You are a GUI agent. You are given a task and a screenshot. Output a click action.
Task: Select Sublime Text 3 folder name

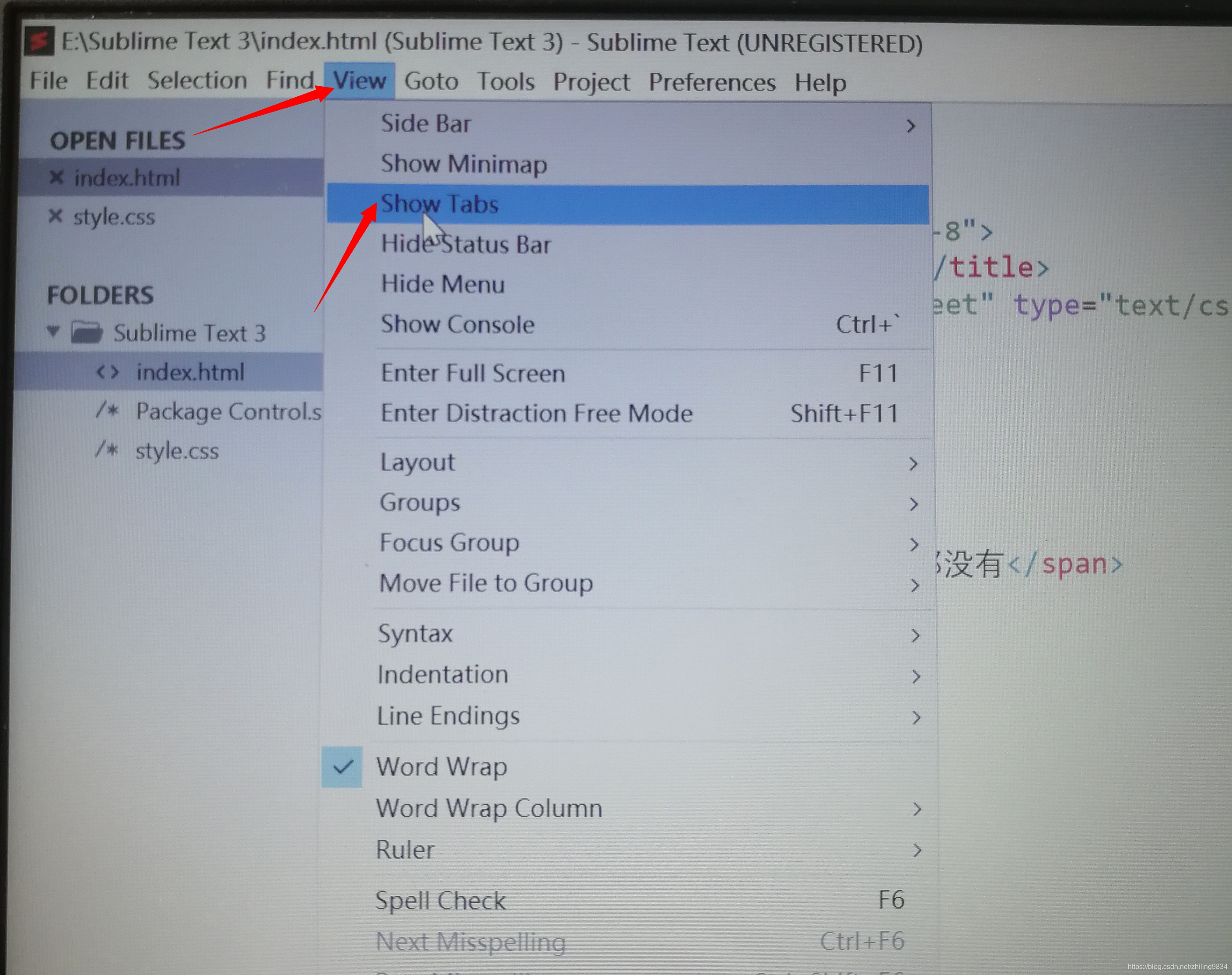(189, 333)
